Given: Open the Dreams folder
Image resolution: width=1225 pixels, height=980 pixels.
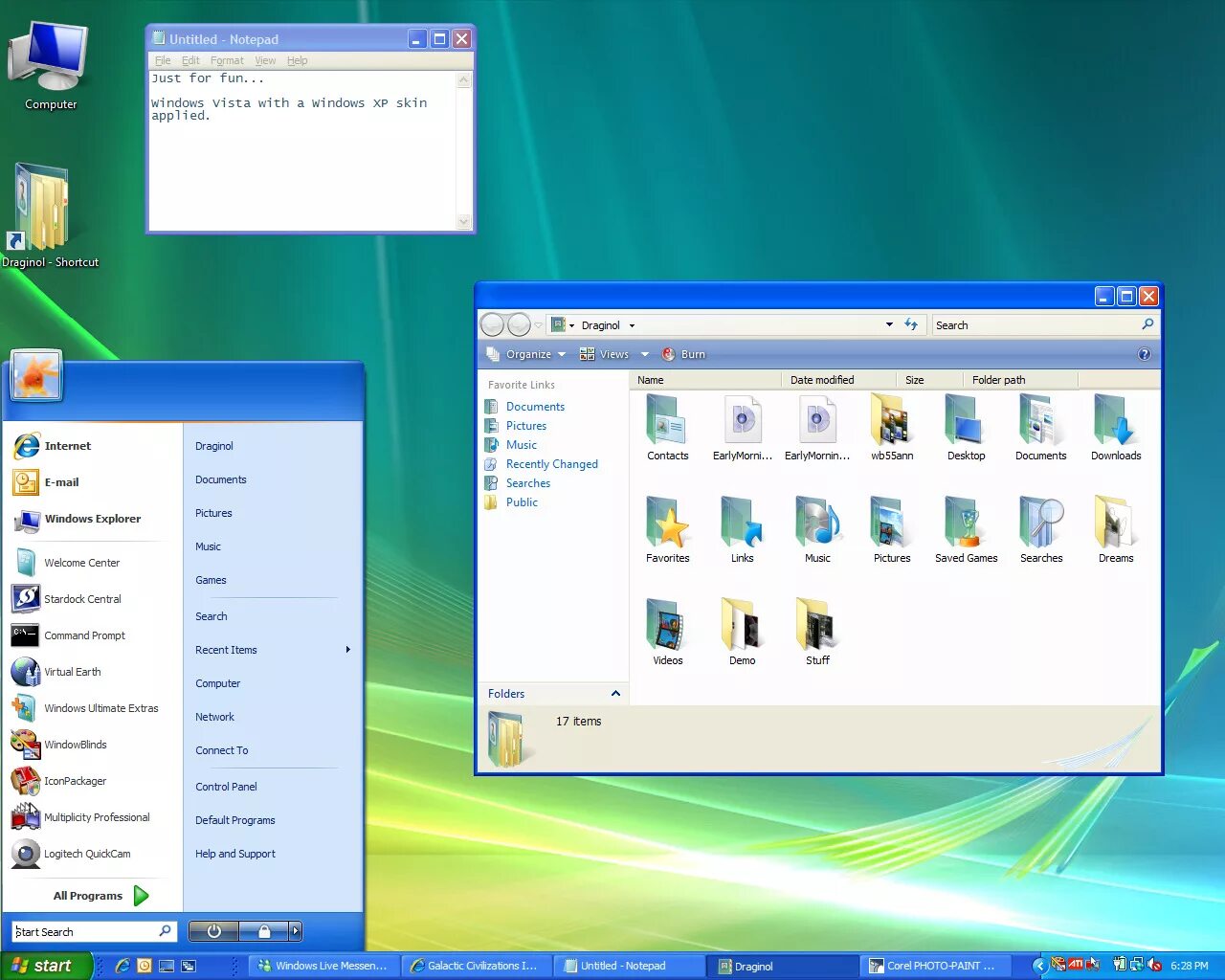Looking at the screenshot, I should 1116,530.
